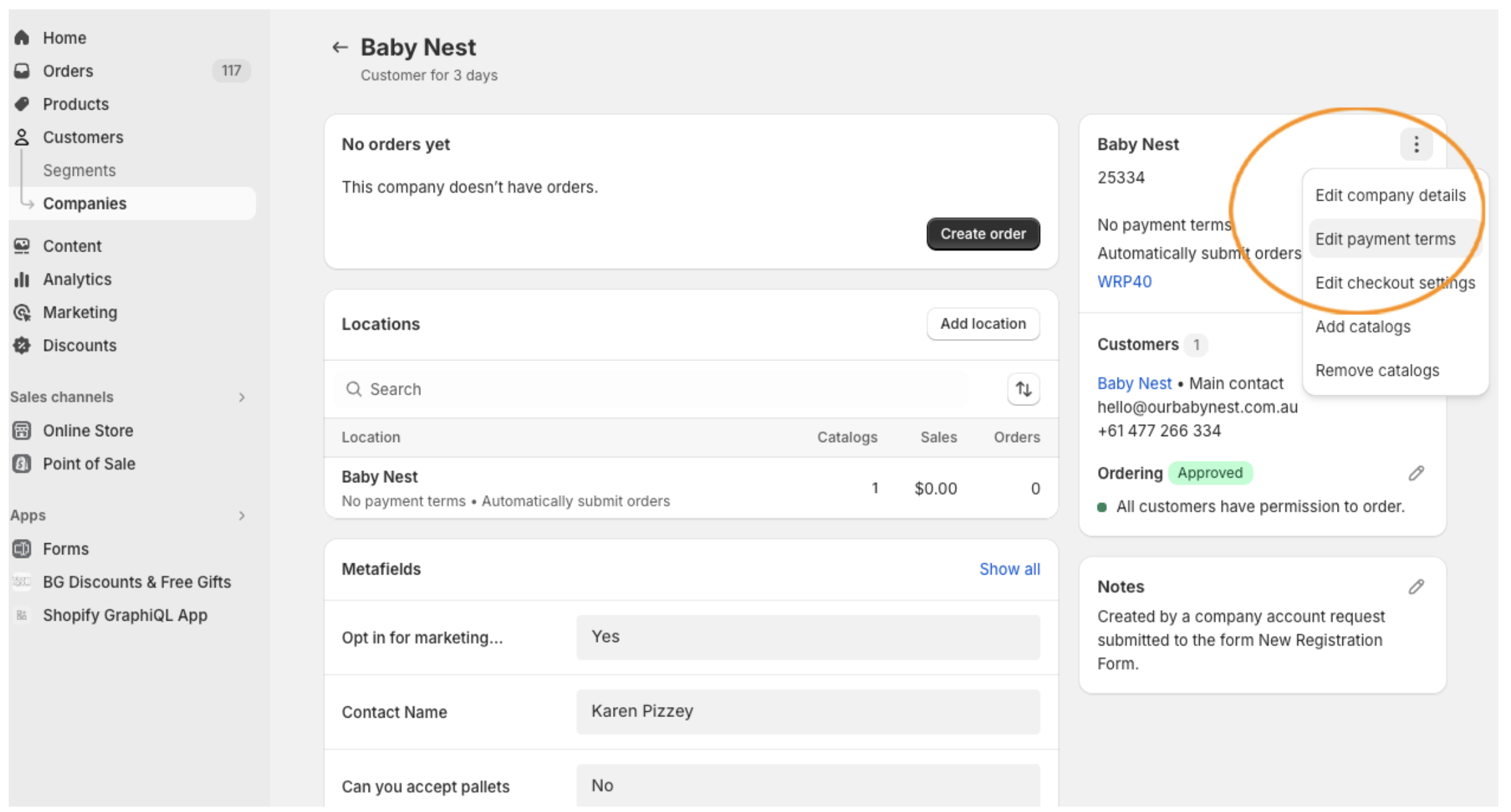
Task: Click the Orders column header in table
Action: (1016, 437)
